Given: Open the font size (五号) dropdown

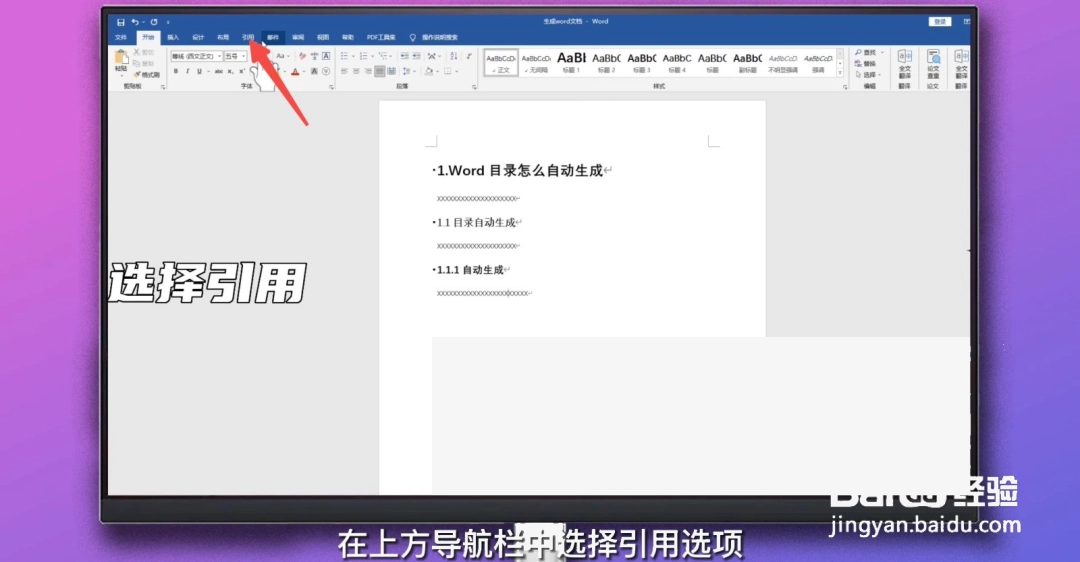Looking at the screenshot, I should click(x=236, y=56).
